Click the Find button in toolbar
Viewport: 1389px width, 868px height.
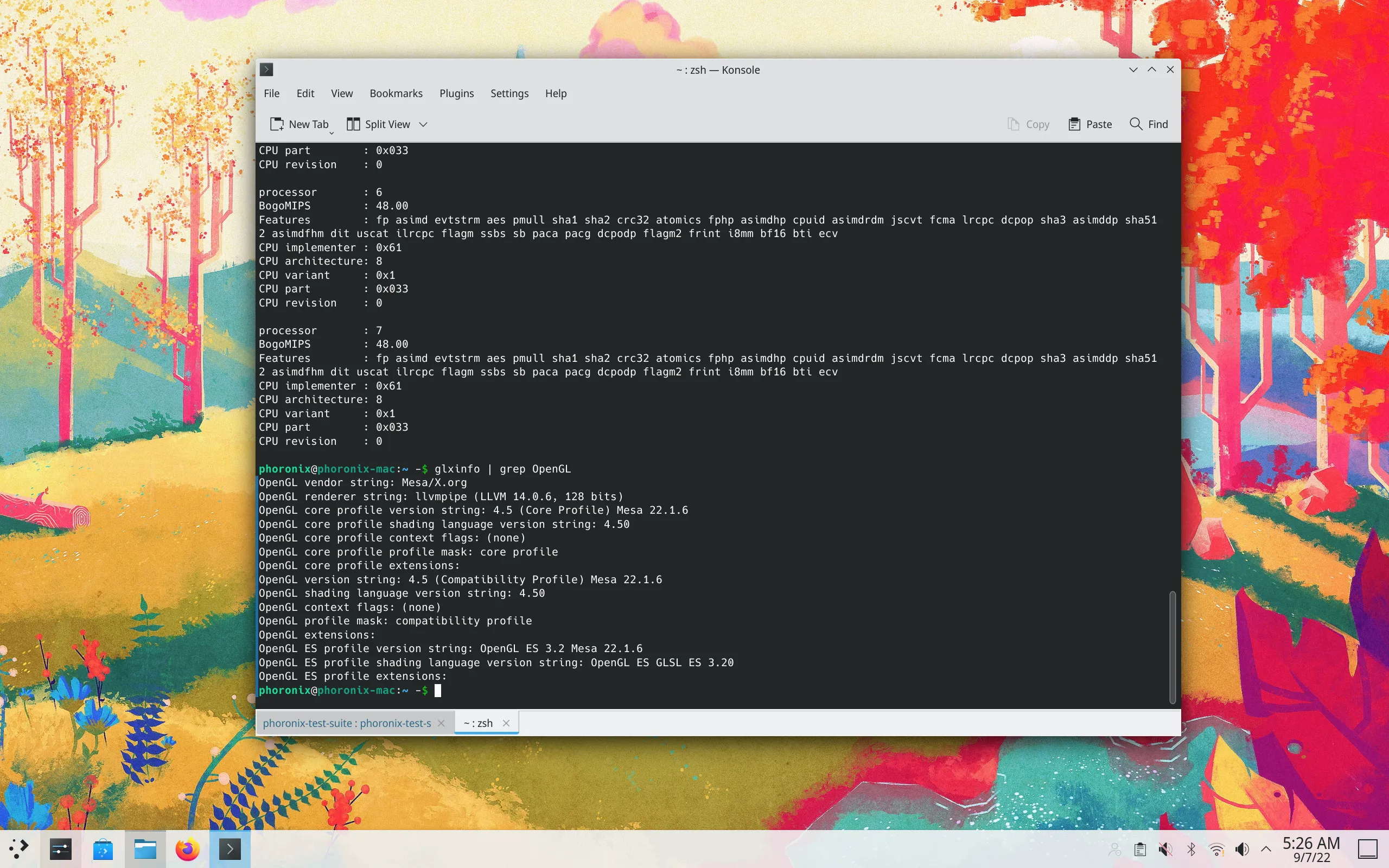[x=1148, y=124]
